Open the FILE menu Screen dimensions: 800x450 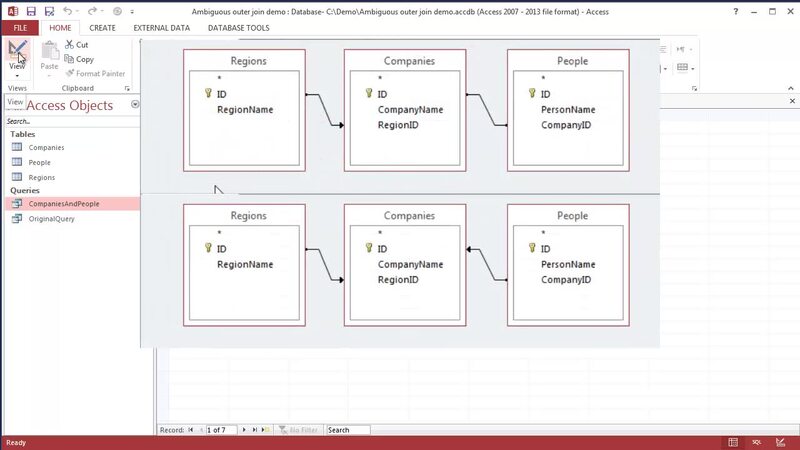[x=20, y=28]
